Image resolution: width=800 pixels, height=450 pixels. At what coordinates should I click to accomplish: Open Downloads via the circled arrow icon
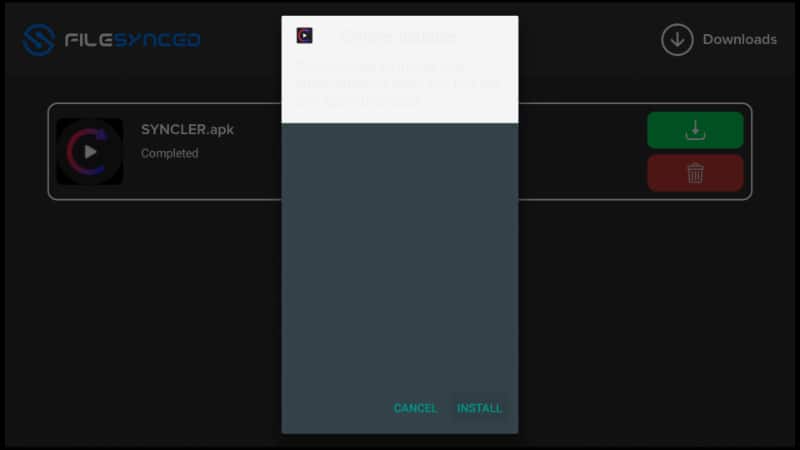point(677,39)
